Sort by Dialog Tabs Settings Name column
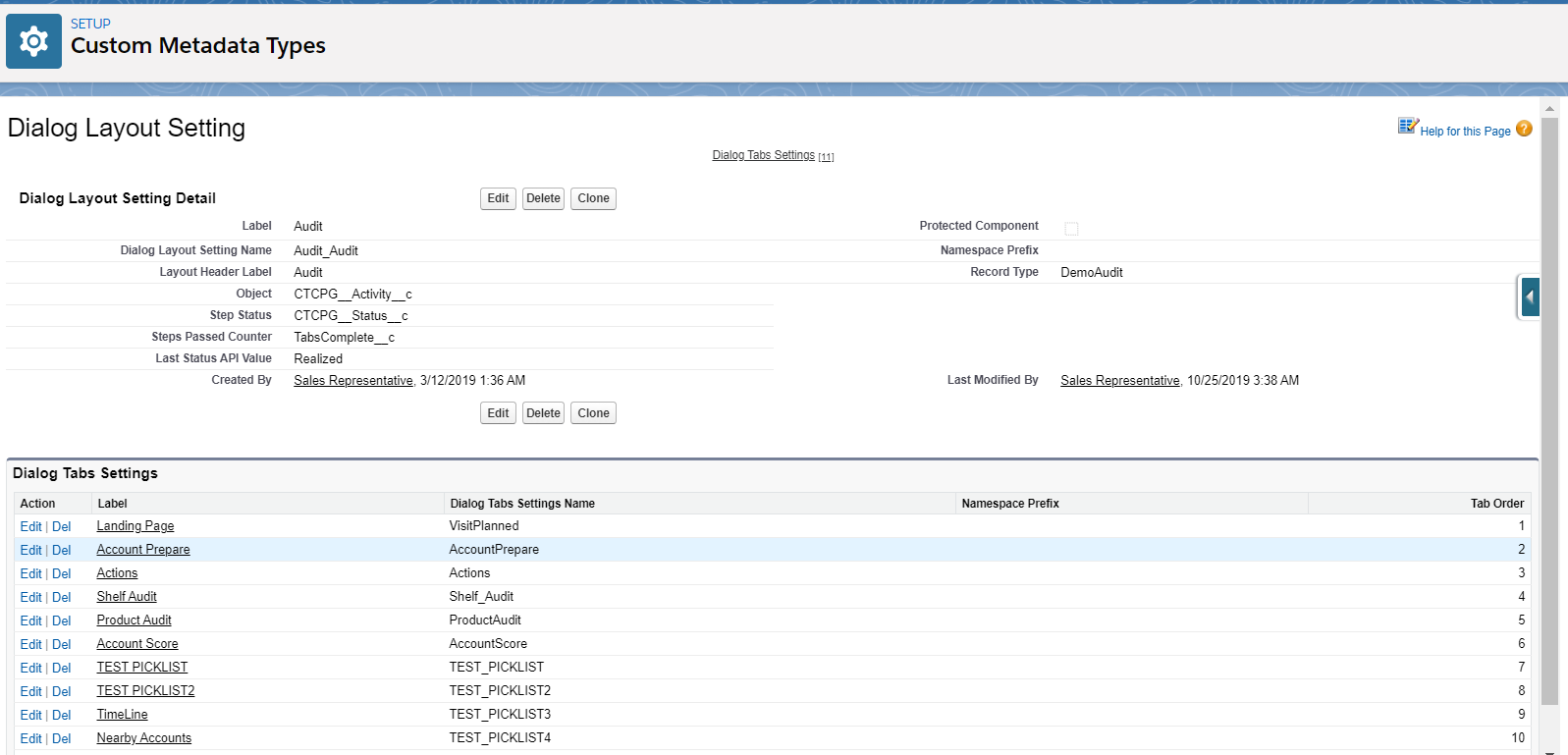Image resolution: width=1568 pixels, height=755 pixels. (x=522, y=504)
